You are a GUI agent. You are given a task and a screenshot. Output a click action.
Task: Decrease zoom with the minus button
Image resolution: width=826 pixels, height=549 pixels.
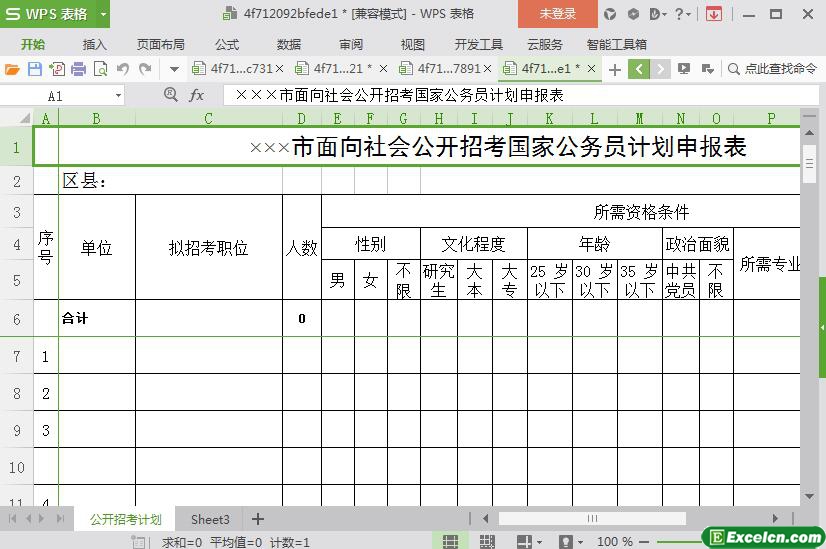coord(644,542)
